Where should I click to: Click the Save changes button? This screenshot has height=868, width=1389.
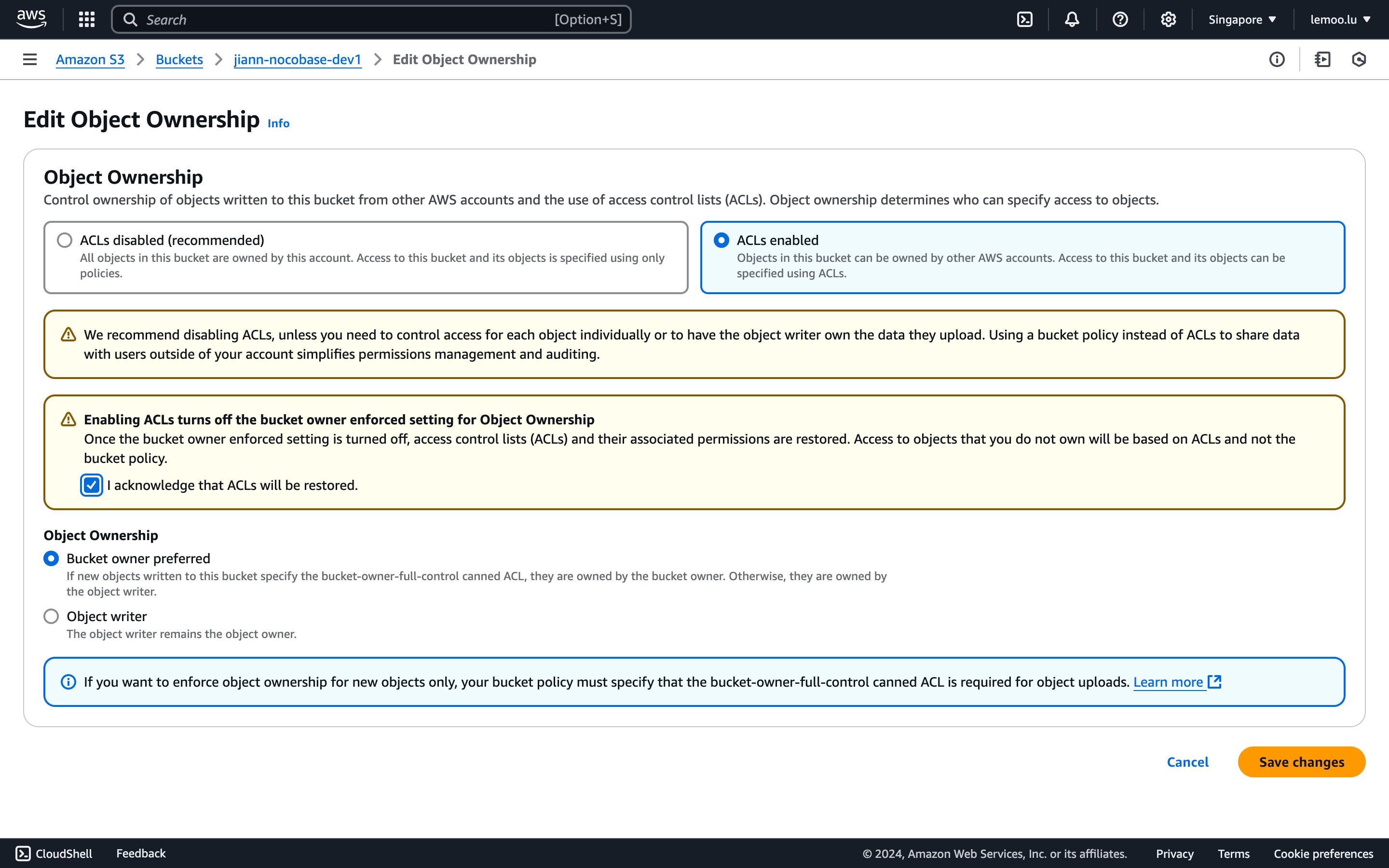1301,762
